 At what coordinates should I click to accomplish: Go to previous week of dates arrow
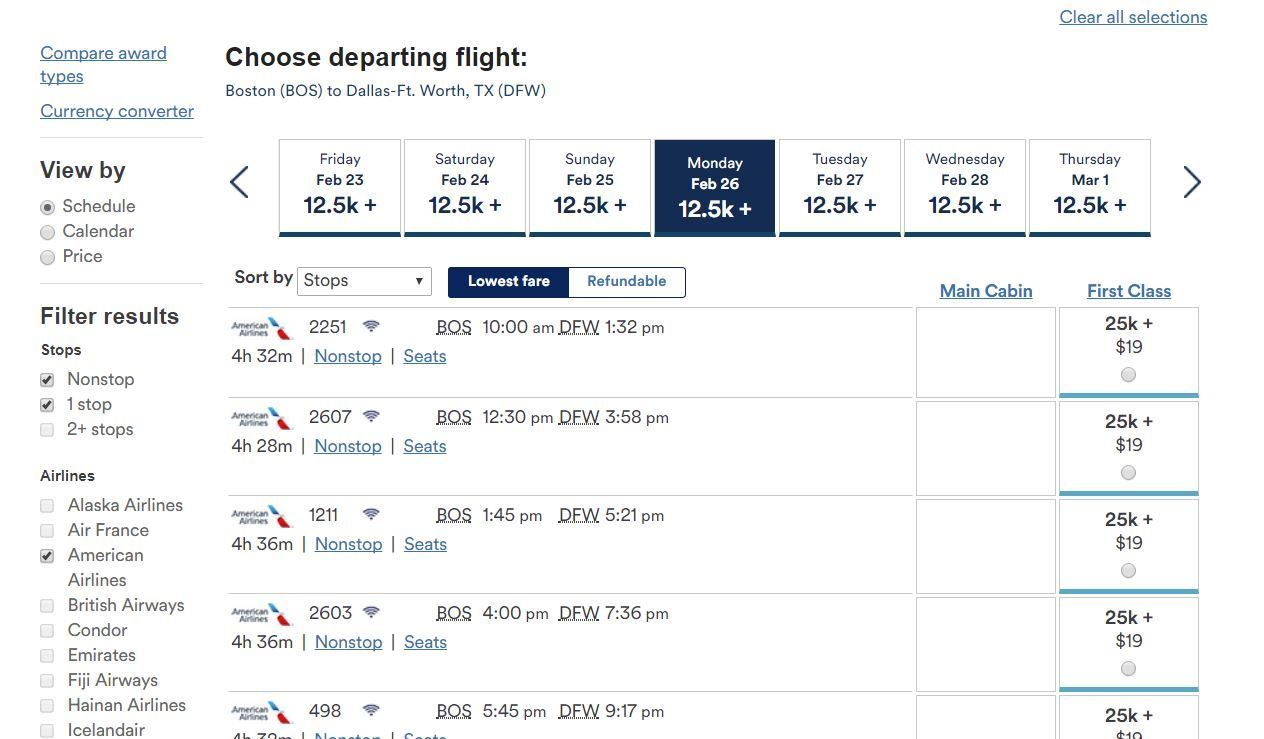click(x=239, y=182)
